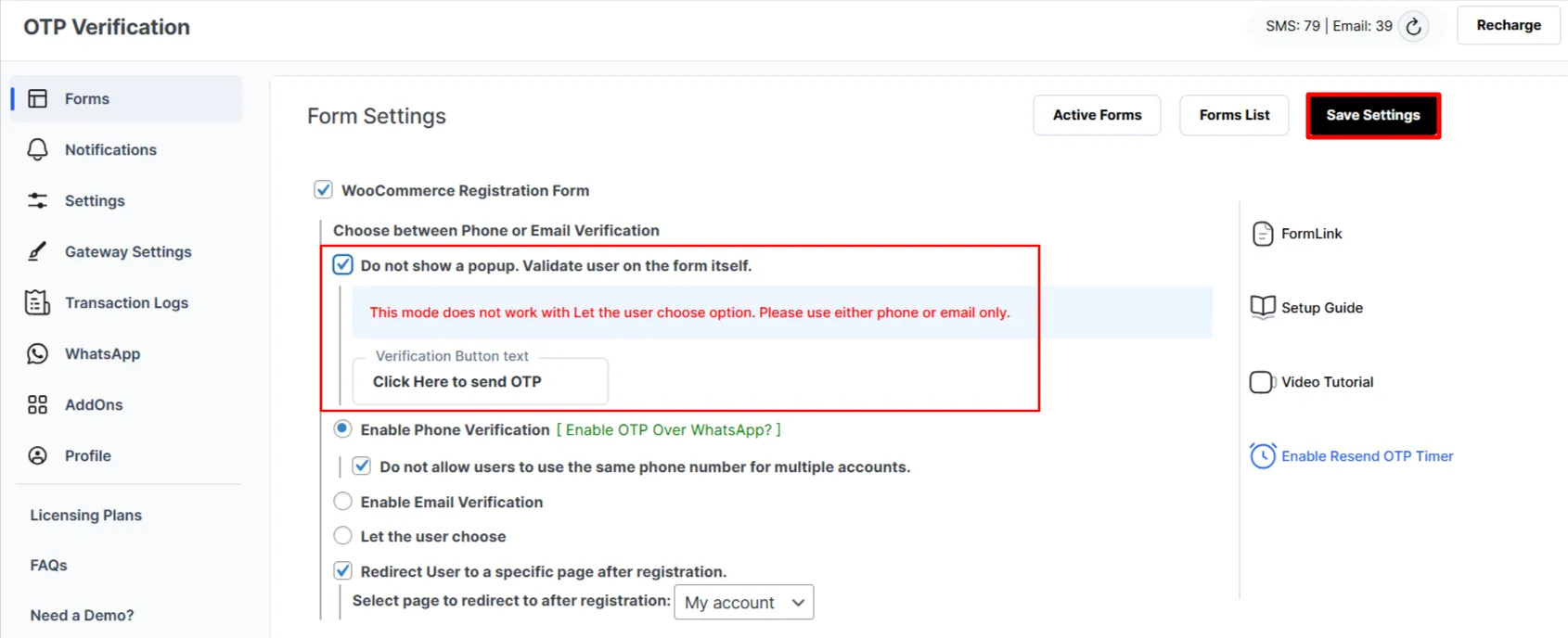
Task: Click the 'SMS: 79 | Email: 39' balance text
Action: [1329, 26]
